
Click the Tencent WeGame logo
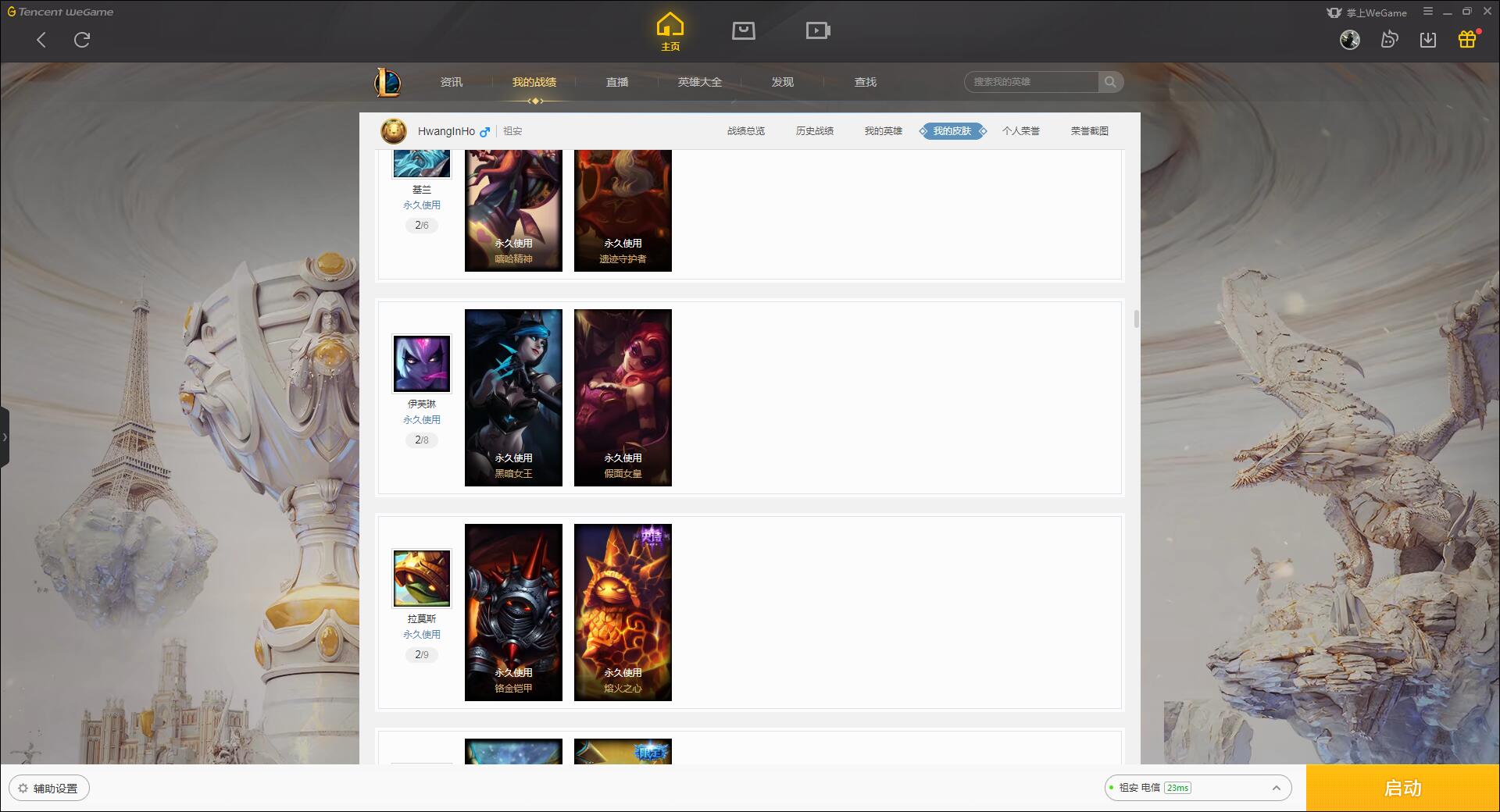(60, 12)
